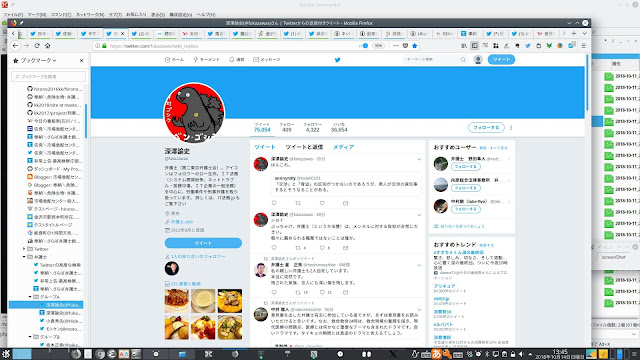Toggle the sidebar icon in Firefox toolbar
Image resolution: width=640 pixels, height=360 pixels.
pos(474,46)
